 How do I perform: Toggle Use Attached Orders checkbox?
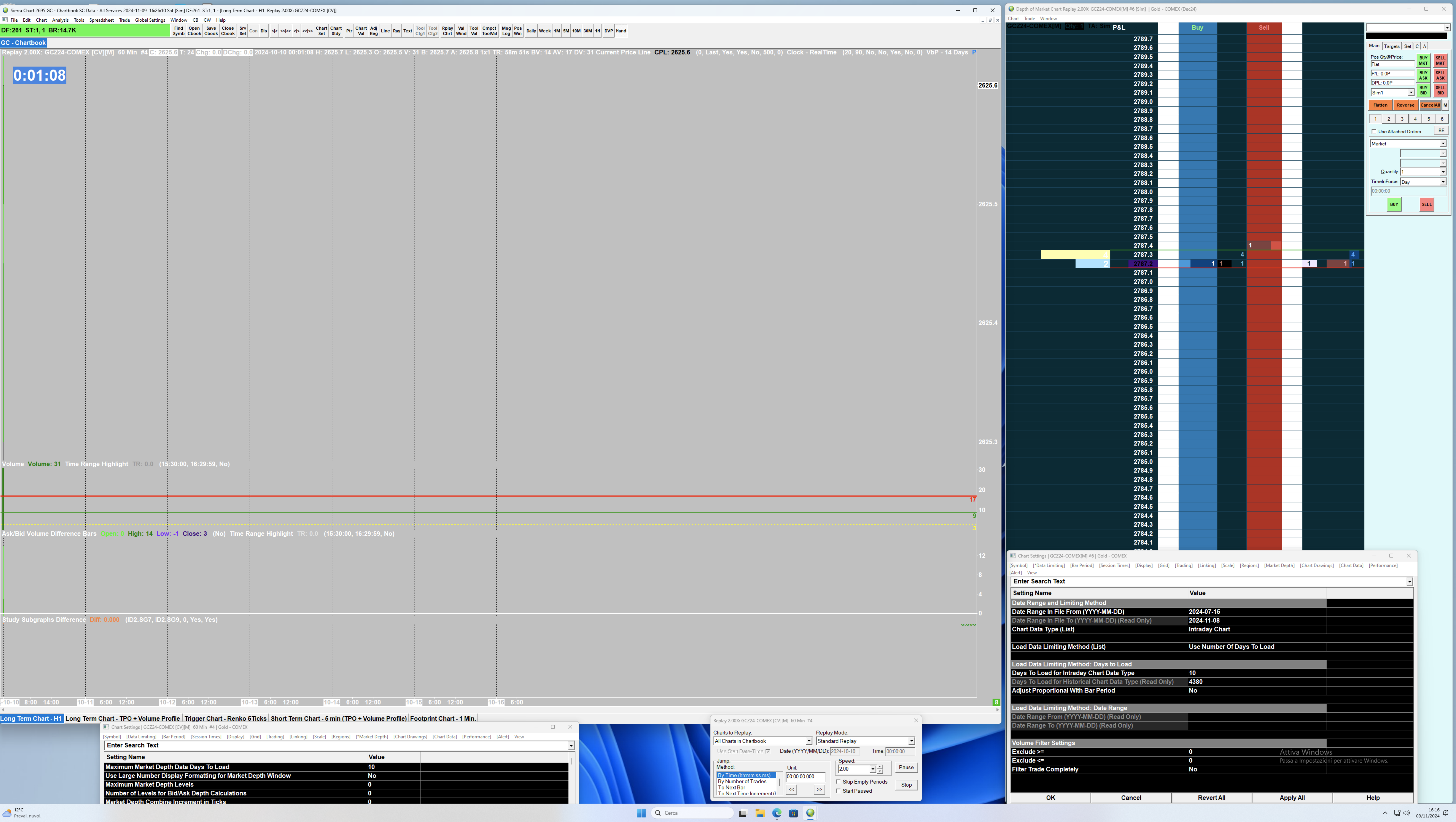[1374, 132]
